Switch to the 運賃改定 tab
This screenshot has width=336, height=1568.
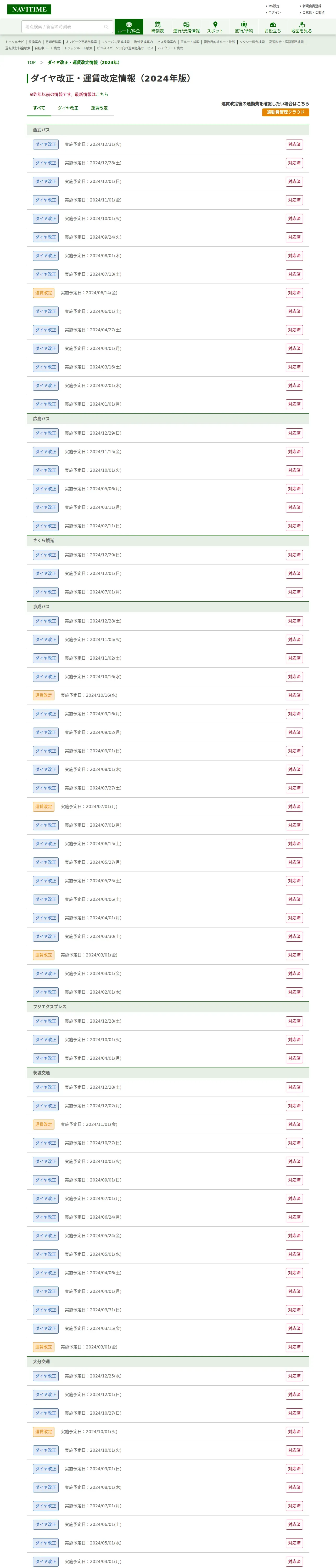[x=99, y=108]
